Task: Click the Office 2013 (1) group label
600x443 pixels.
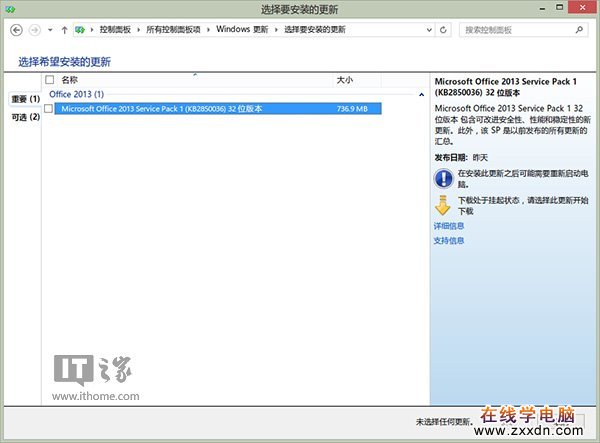Action: coord(76,94)
